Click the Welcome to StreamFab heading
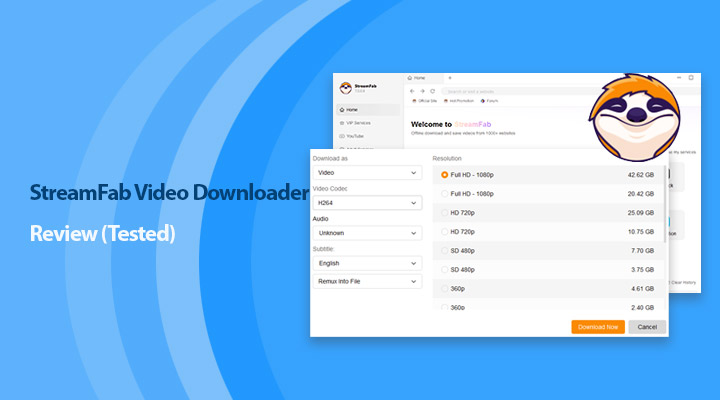720x400 pixels. click(451, 124)
